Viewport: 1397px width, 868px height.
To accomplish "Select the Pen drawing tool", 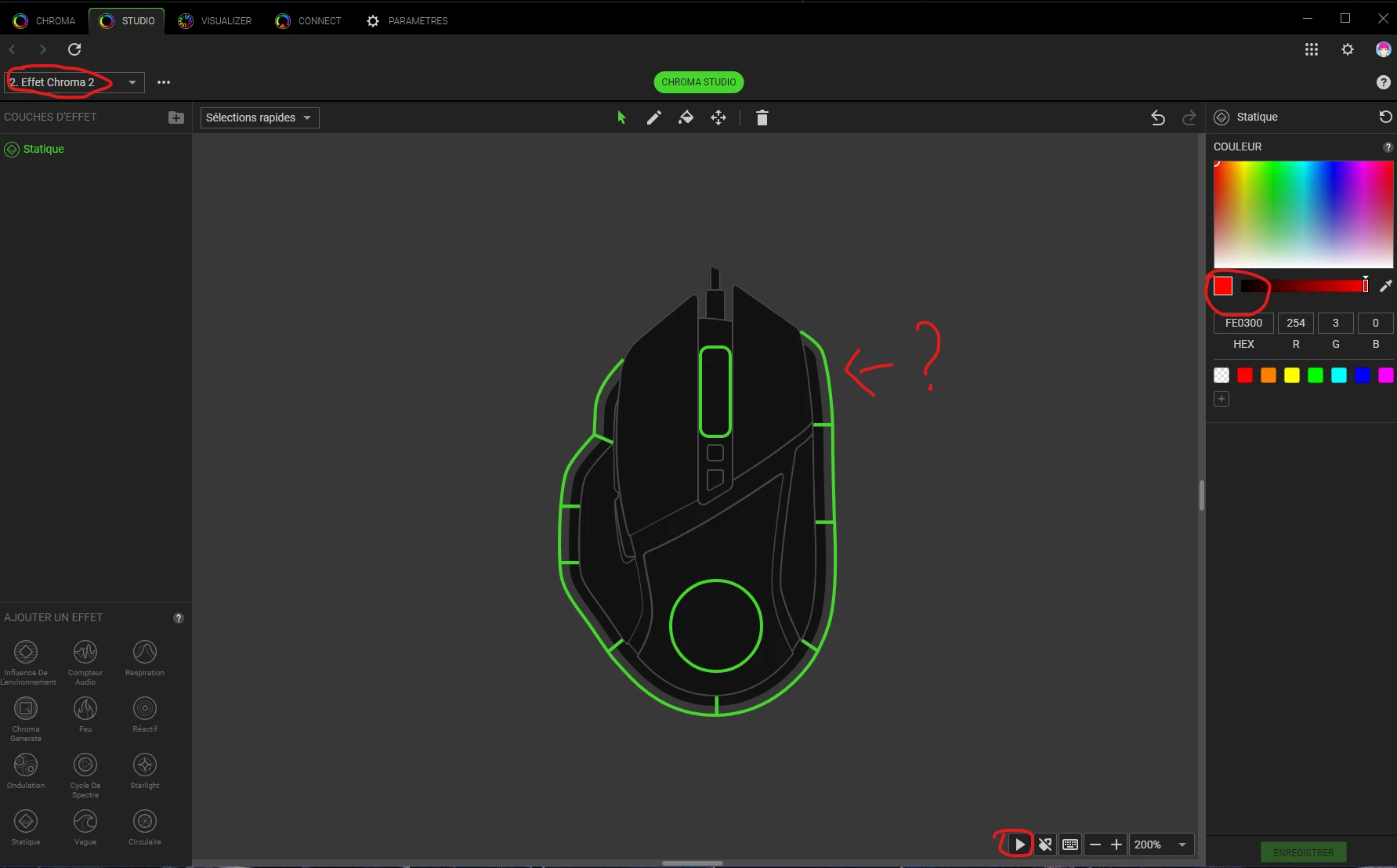I will tap(653, 118).
